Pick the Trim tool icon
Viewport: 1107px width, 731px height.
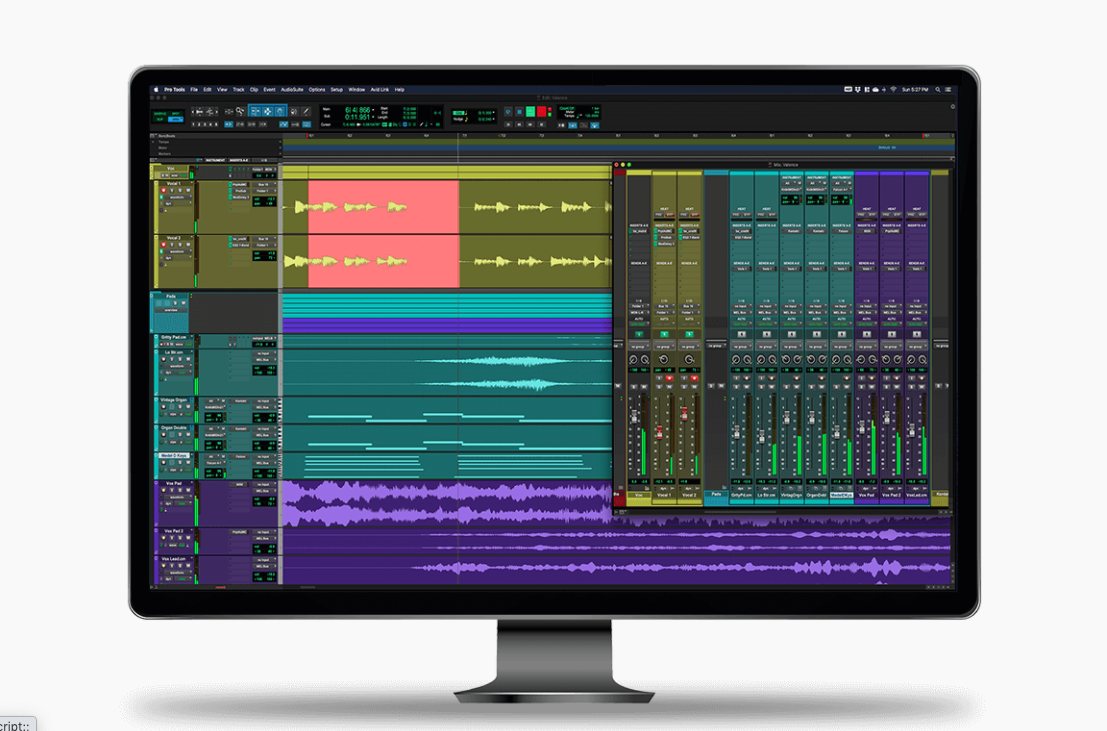click(x=256, y=112)
